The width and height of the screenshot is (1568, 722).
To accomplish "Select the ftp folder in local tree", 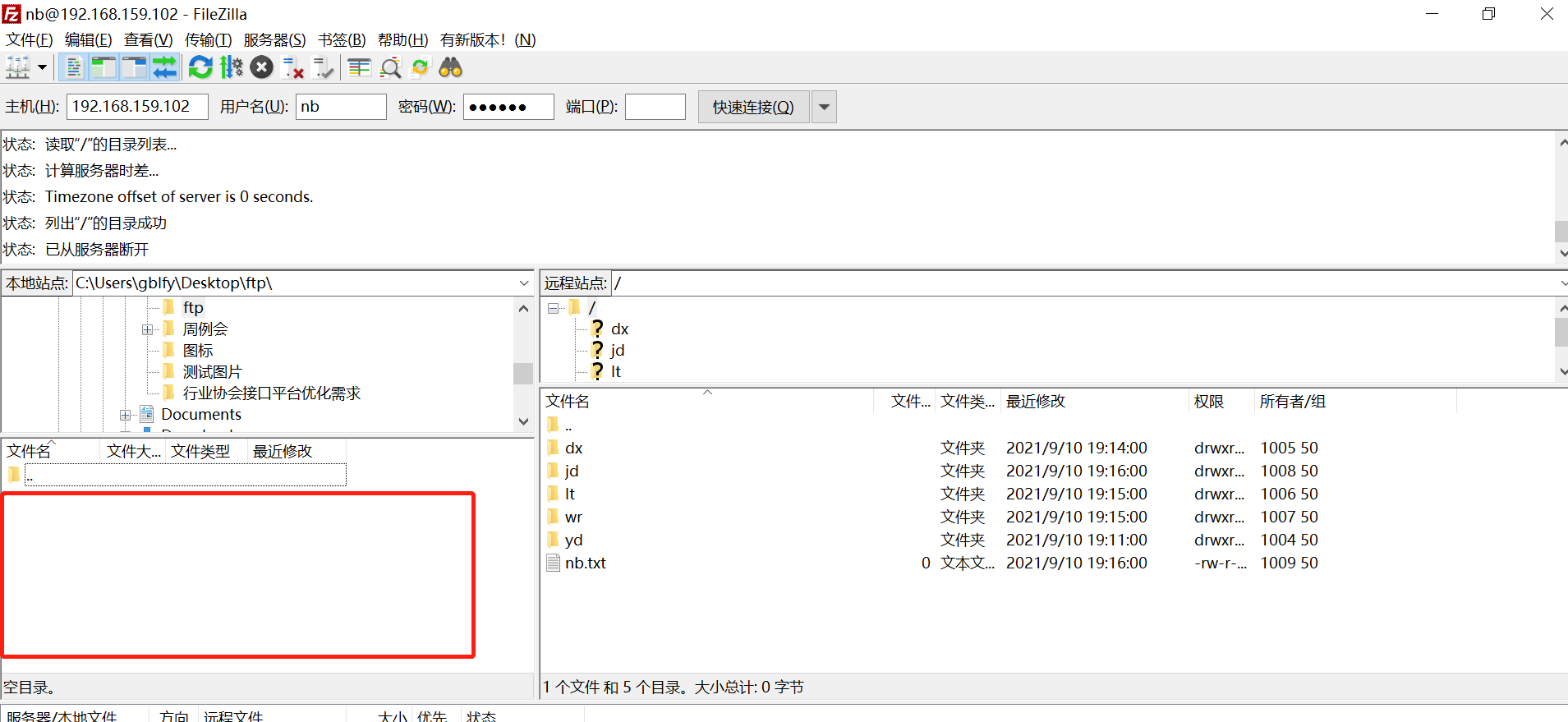I will (x=193, y=307).
